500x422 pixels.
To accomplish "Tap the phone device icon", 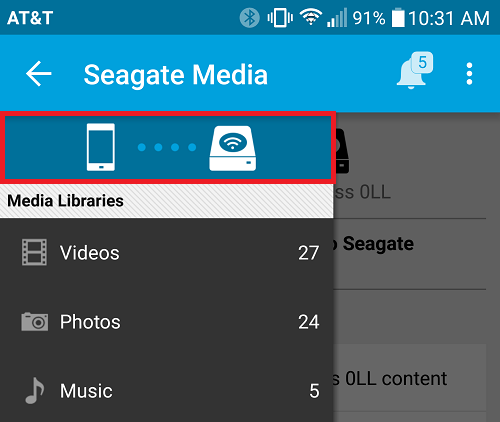I will (101, 147).
